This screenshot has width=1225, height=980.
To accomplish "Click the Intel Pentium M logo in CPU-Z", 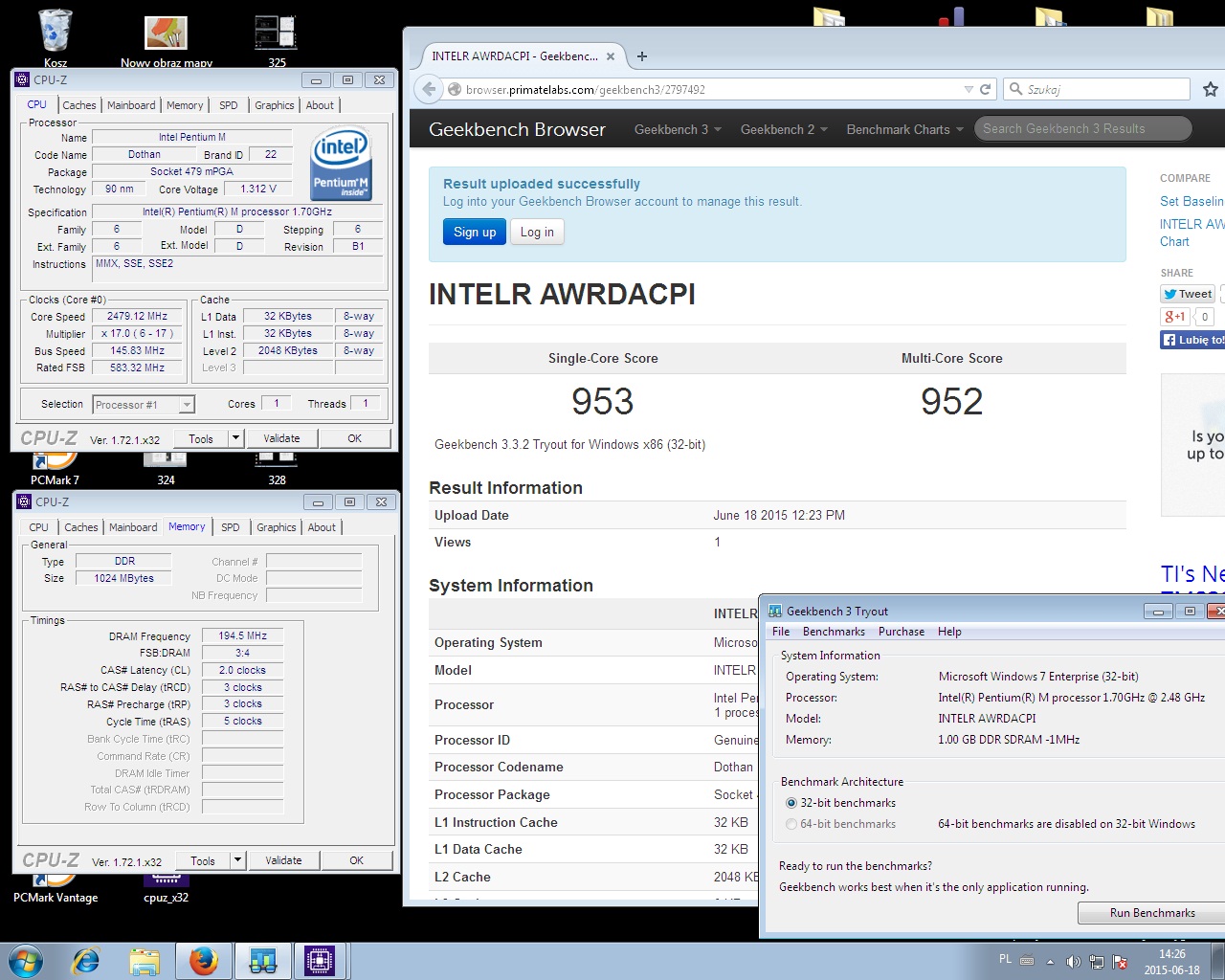I will (x=342, y=164).
